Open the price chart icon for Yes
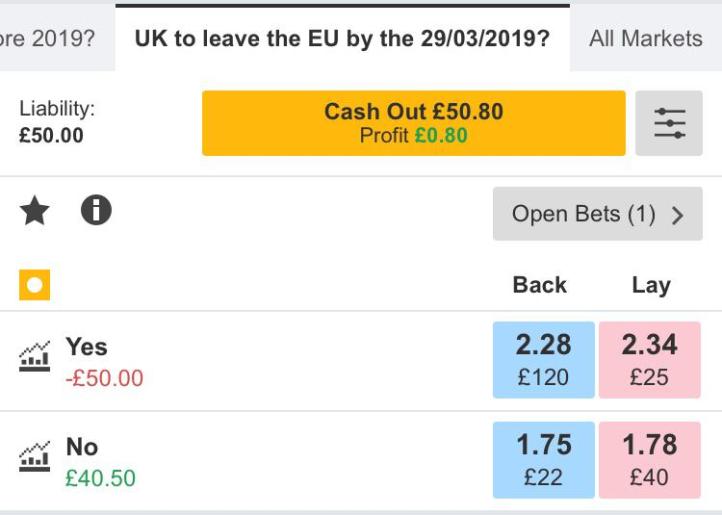 (x=35, y=356)
